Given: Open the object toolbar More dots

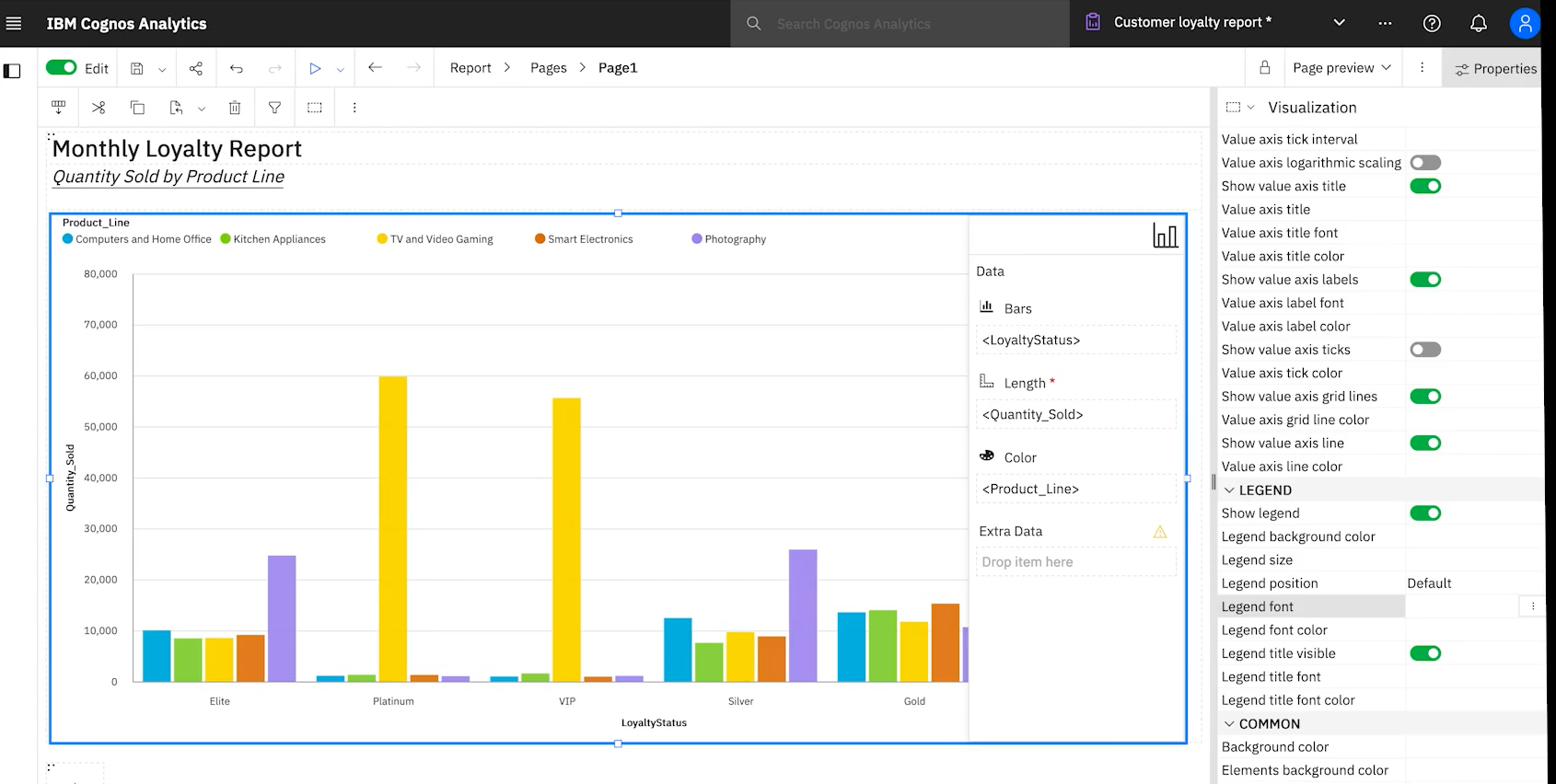Looking at the screenshot, I should pyautogui.click(x=354, y=108).
